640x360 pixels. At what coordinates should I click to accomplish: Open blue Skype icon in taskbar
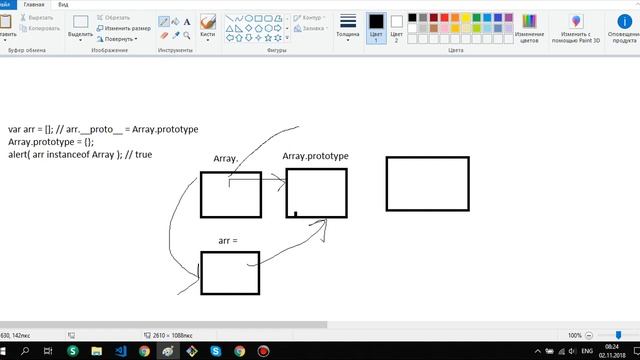click(x=216, y=351)
